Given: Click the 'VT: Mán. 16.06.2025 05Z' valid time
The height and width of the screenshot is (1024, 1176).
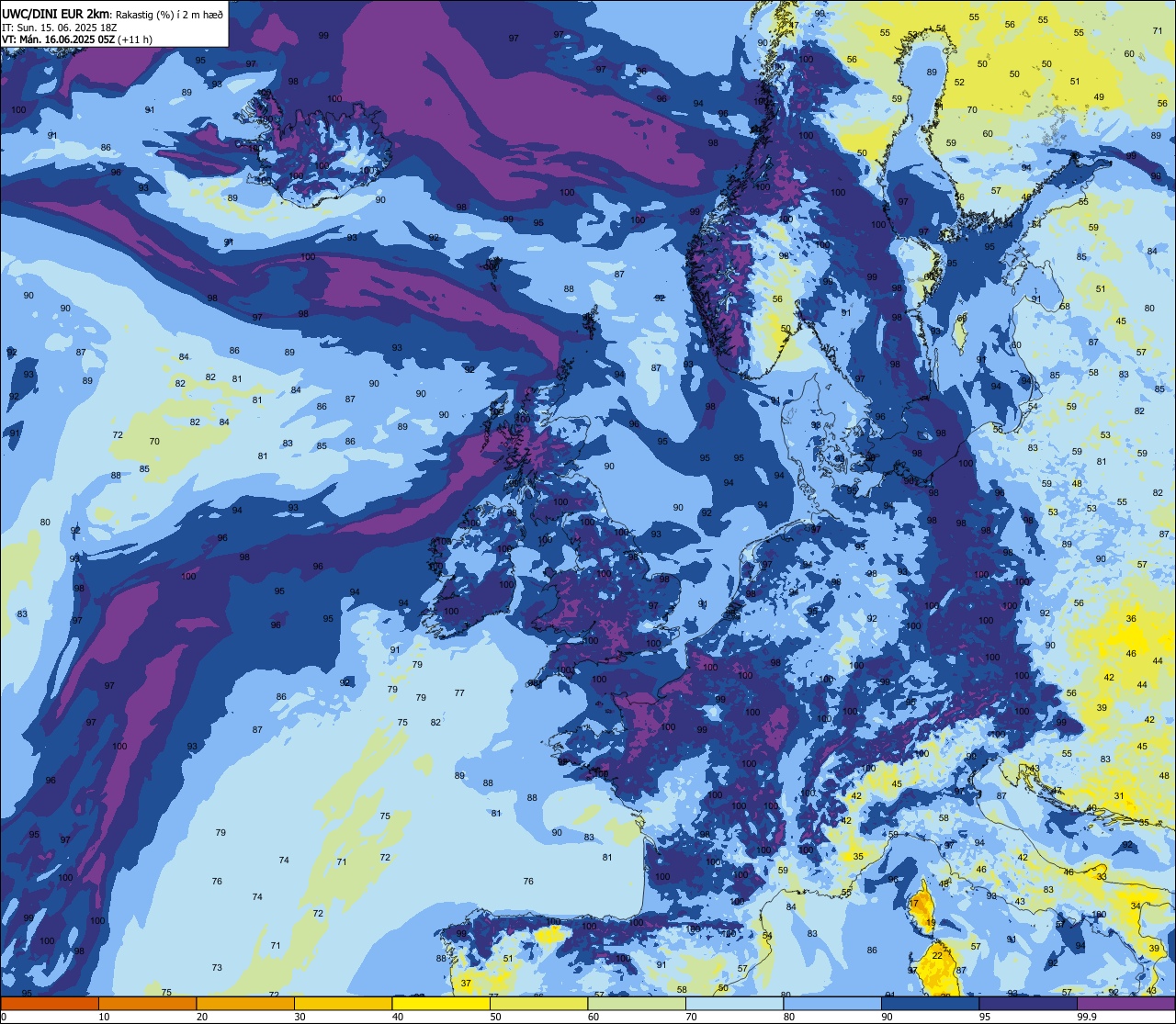Looking at the screenshot, I should click(58, 39).
